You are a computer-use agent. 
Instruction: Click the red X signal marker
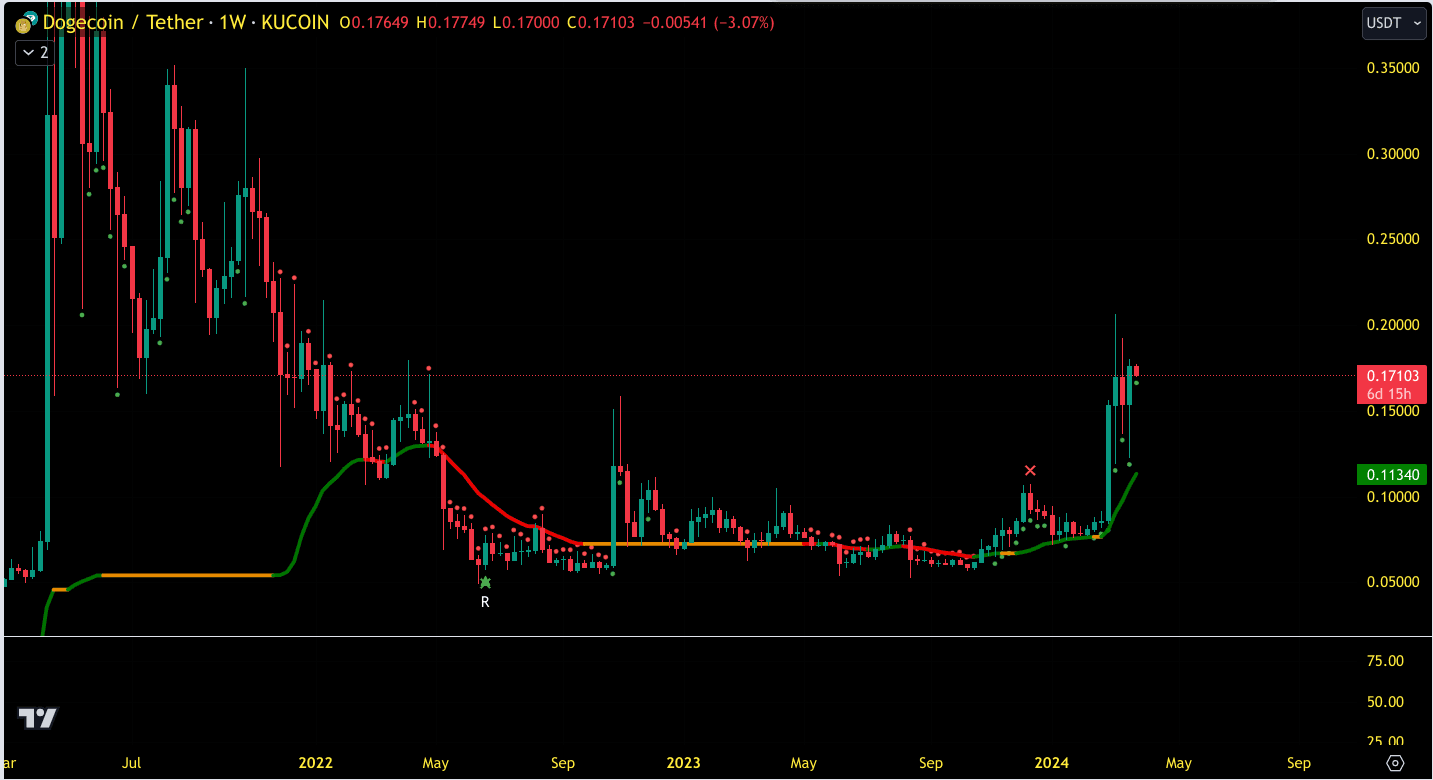click(x=1030, y=470)
